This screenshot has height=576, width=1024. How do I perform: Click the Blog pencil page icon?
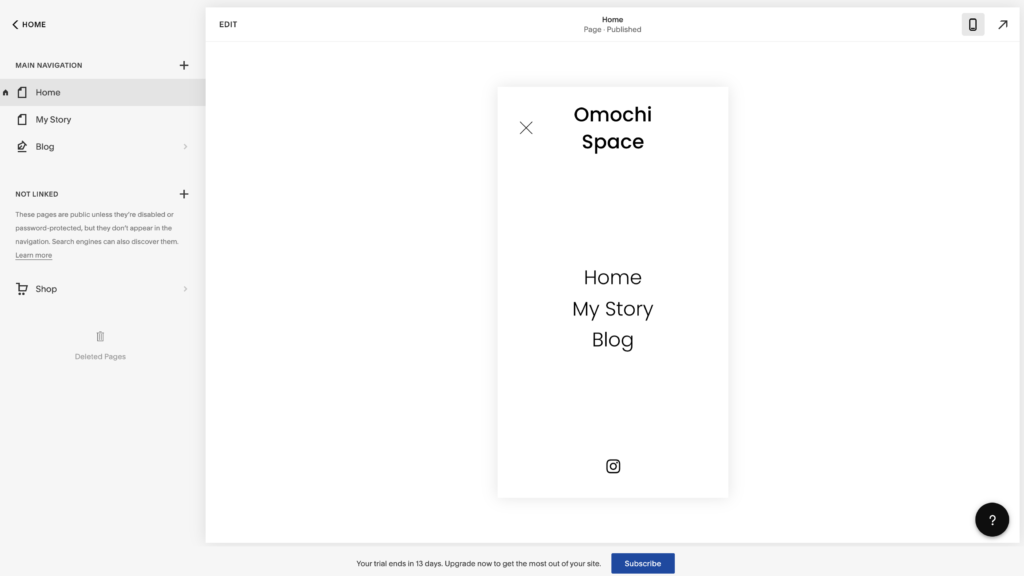click(x=22, y=146)
